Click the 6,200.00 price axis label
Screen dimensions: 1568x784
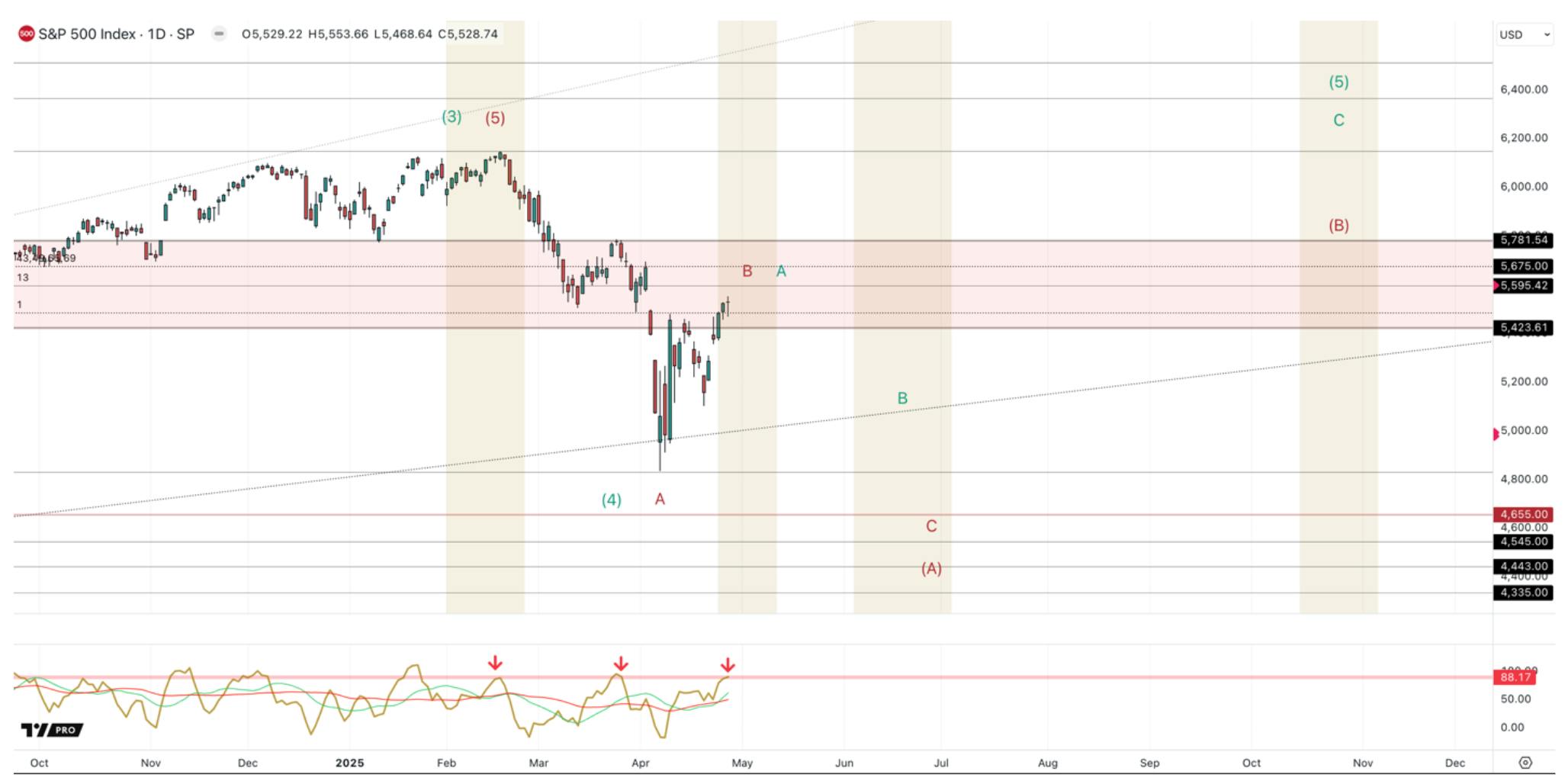coord(1524,138)
